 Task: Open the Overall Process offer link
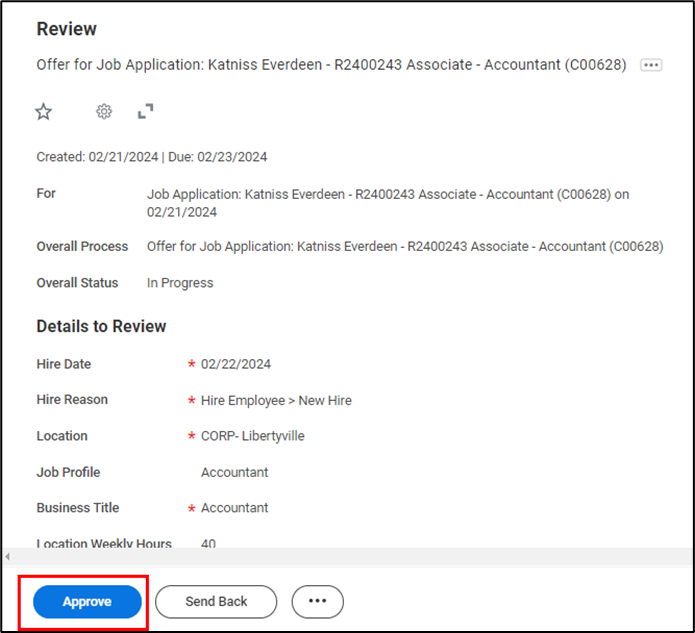coord(404,246)
